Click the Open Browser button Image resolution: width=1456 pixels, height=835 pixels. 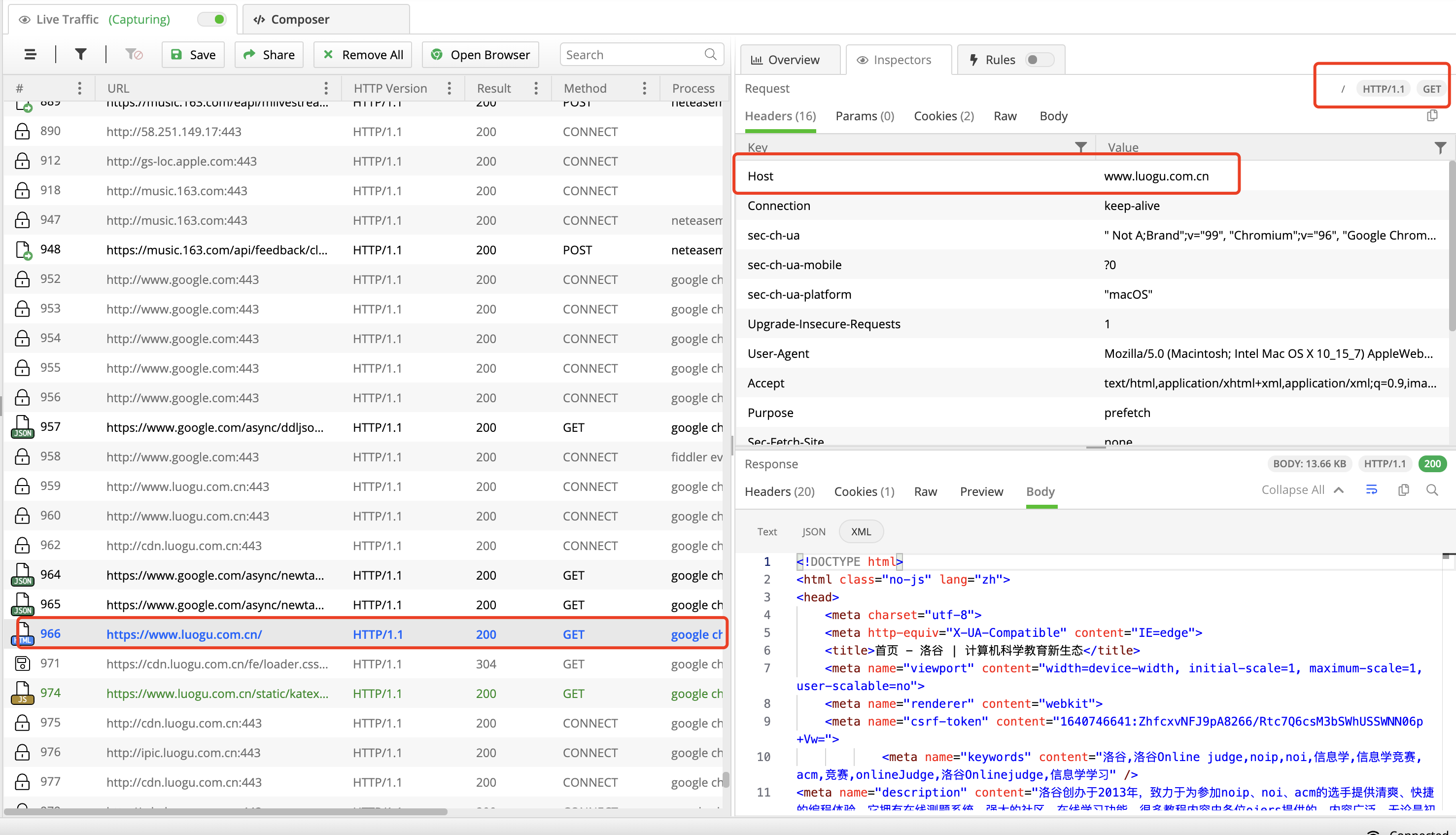481,55
